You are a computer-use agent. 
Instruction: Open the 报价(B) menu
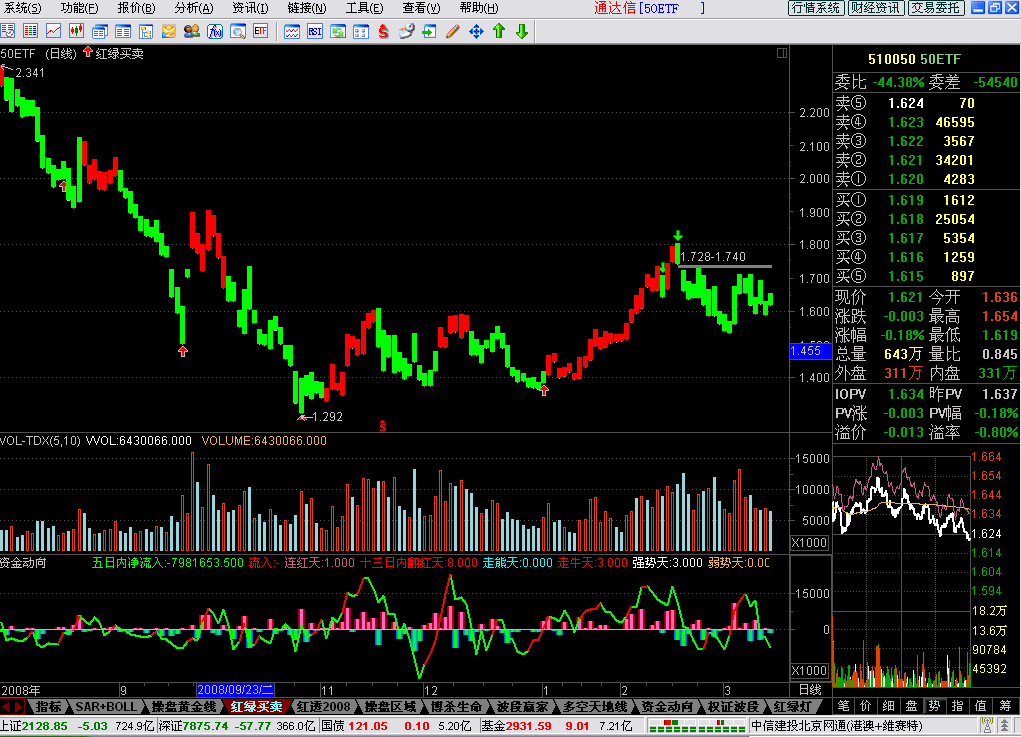tap(136, 8)
